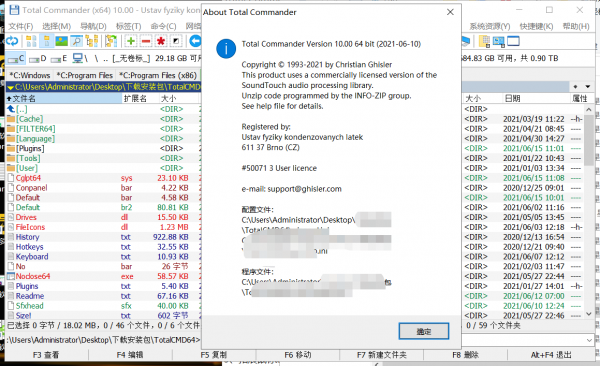
Task: Select drive E in the left drive bar
Action: pos(59,59)
